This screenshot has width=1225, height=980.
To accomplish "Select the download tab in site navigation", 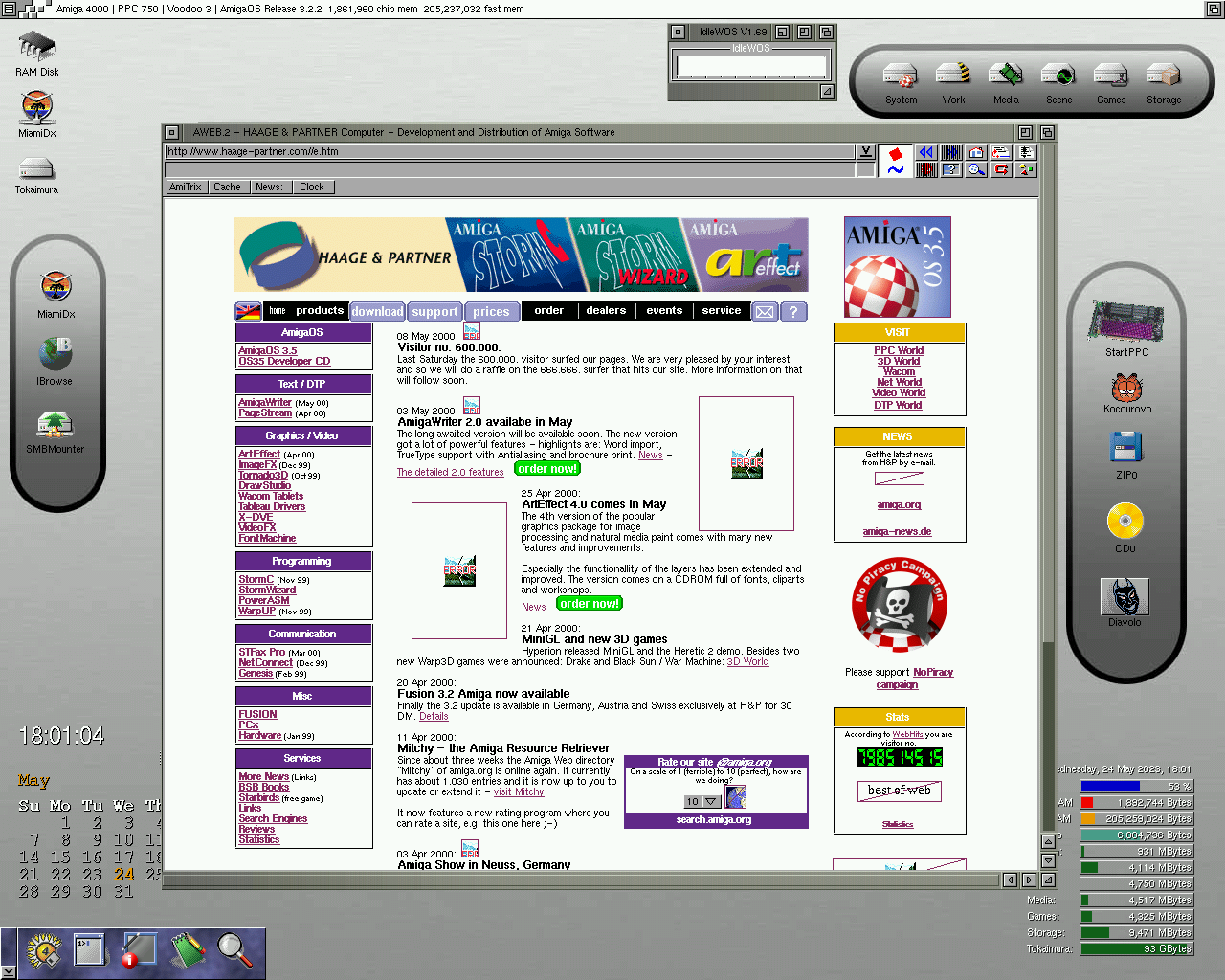I will [x=377, y=311].
